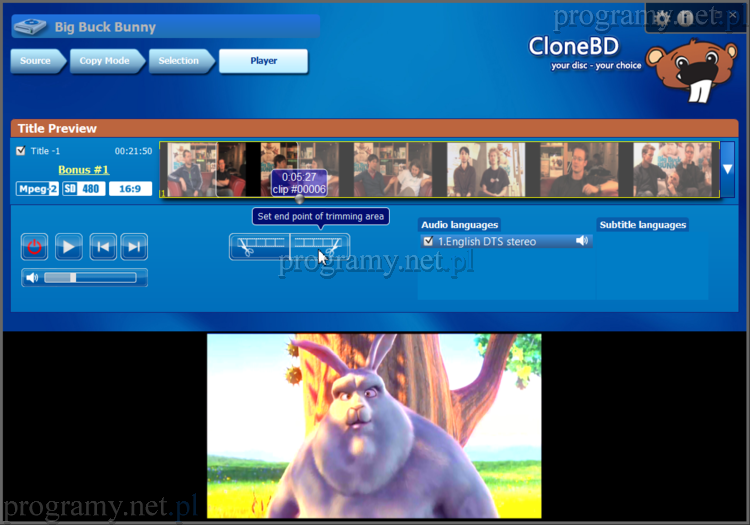Adjust the volume slider

[x=72, y=277]
